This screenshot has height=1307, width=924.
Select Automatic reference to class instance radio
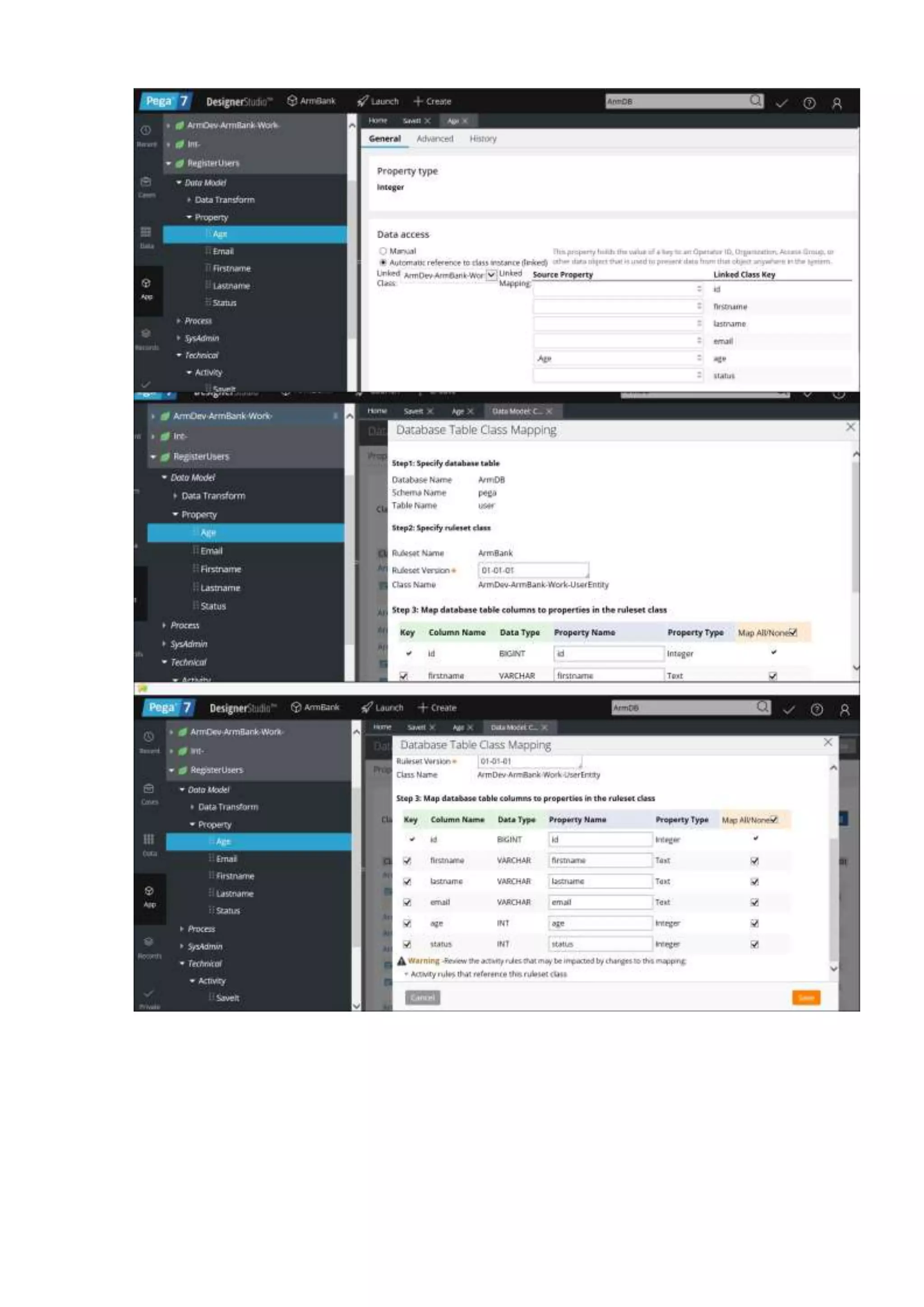(x=383, y=262)
